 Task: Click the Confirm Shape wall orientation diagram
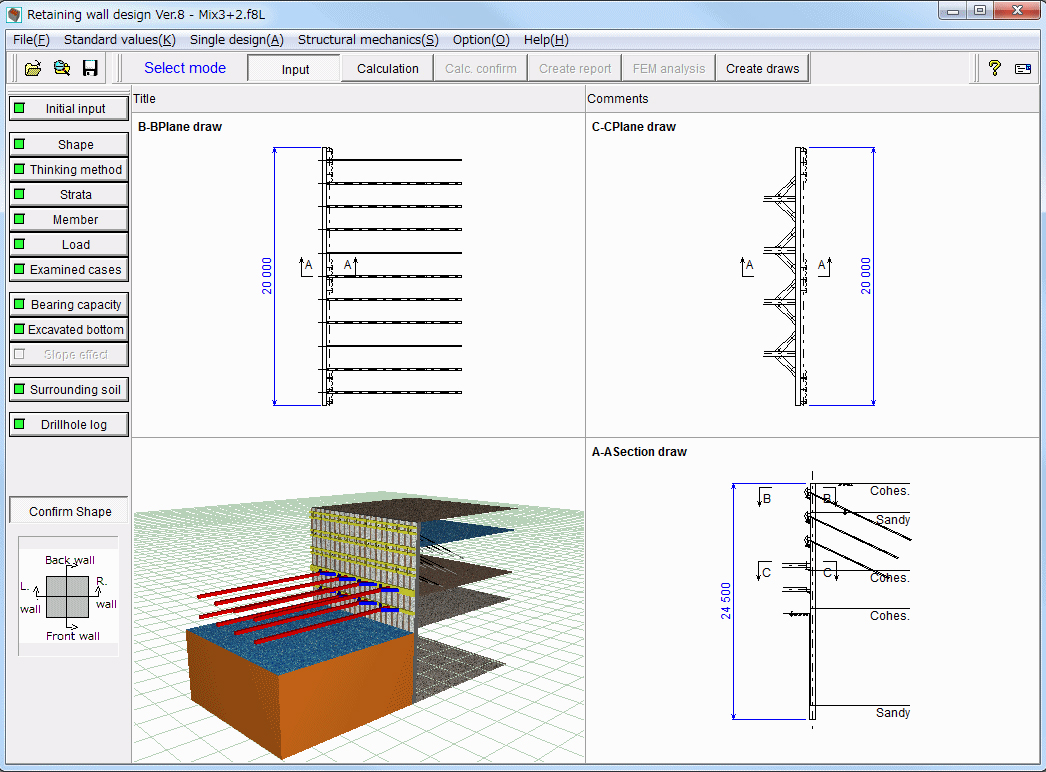point(69,597)
